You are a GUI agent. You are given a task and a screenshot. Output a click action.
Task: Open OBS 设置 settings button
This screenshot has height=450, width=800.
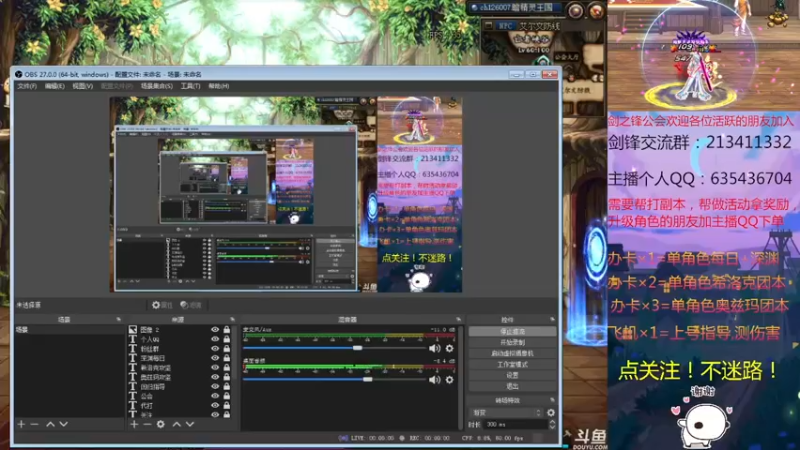512,375
